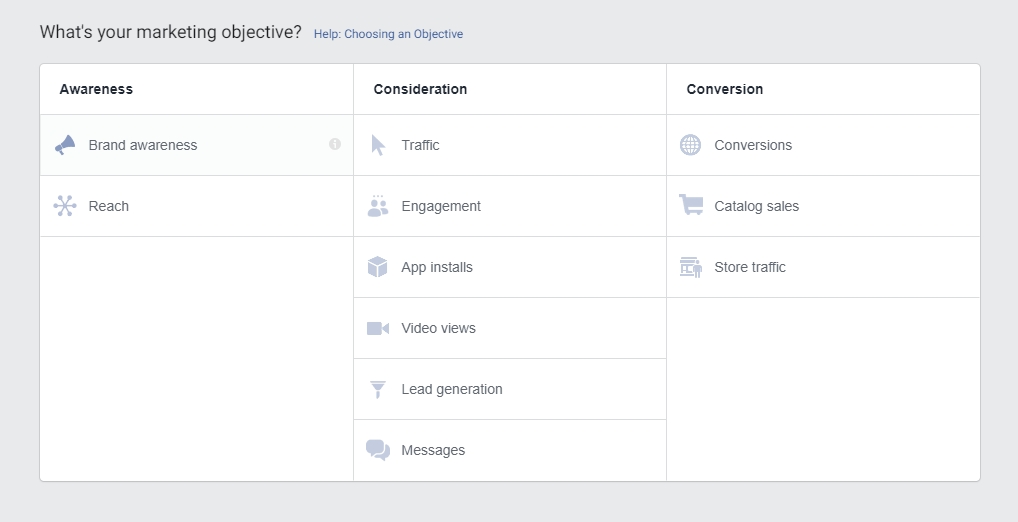Screen dimensions: 1018x522
Task: Click the Store traffic storefront icon
Action: tap(691, 267)
